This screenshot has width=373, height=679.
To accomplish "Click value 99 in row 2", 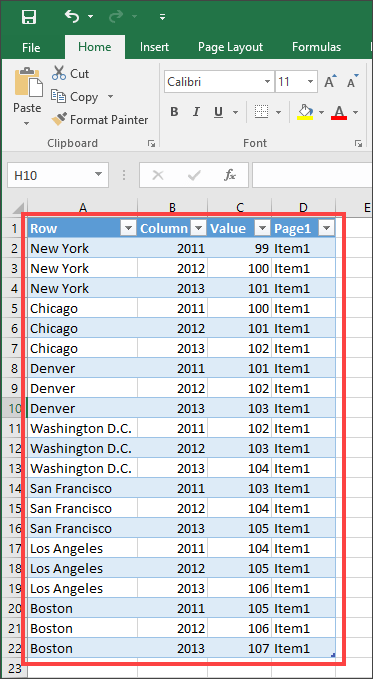I will 240,248.
